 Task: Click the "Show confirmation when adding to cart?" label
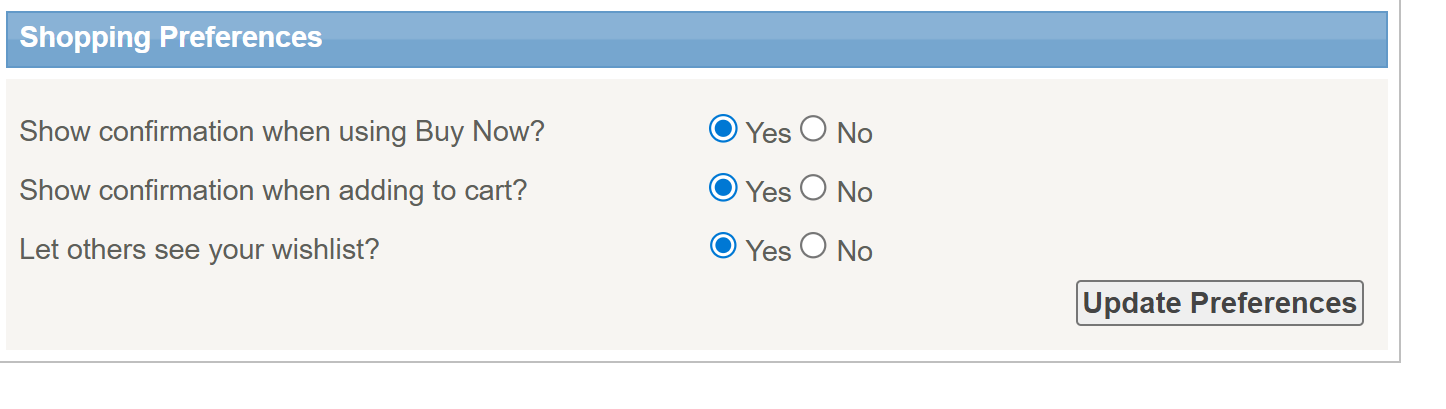[x=273, y=191]
